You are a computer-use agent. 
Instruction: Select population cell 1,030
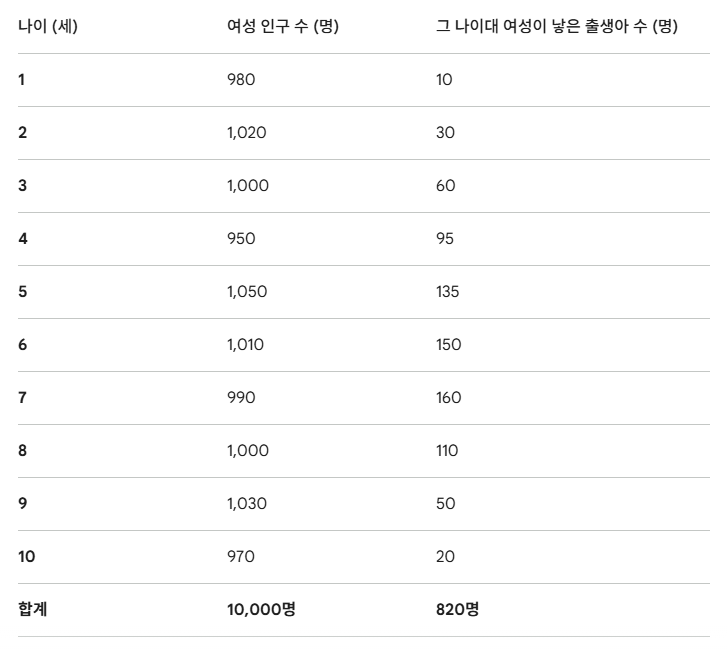247,503
